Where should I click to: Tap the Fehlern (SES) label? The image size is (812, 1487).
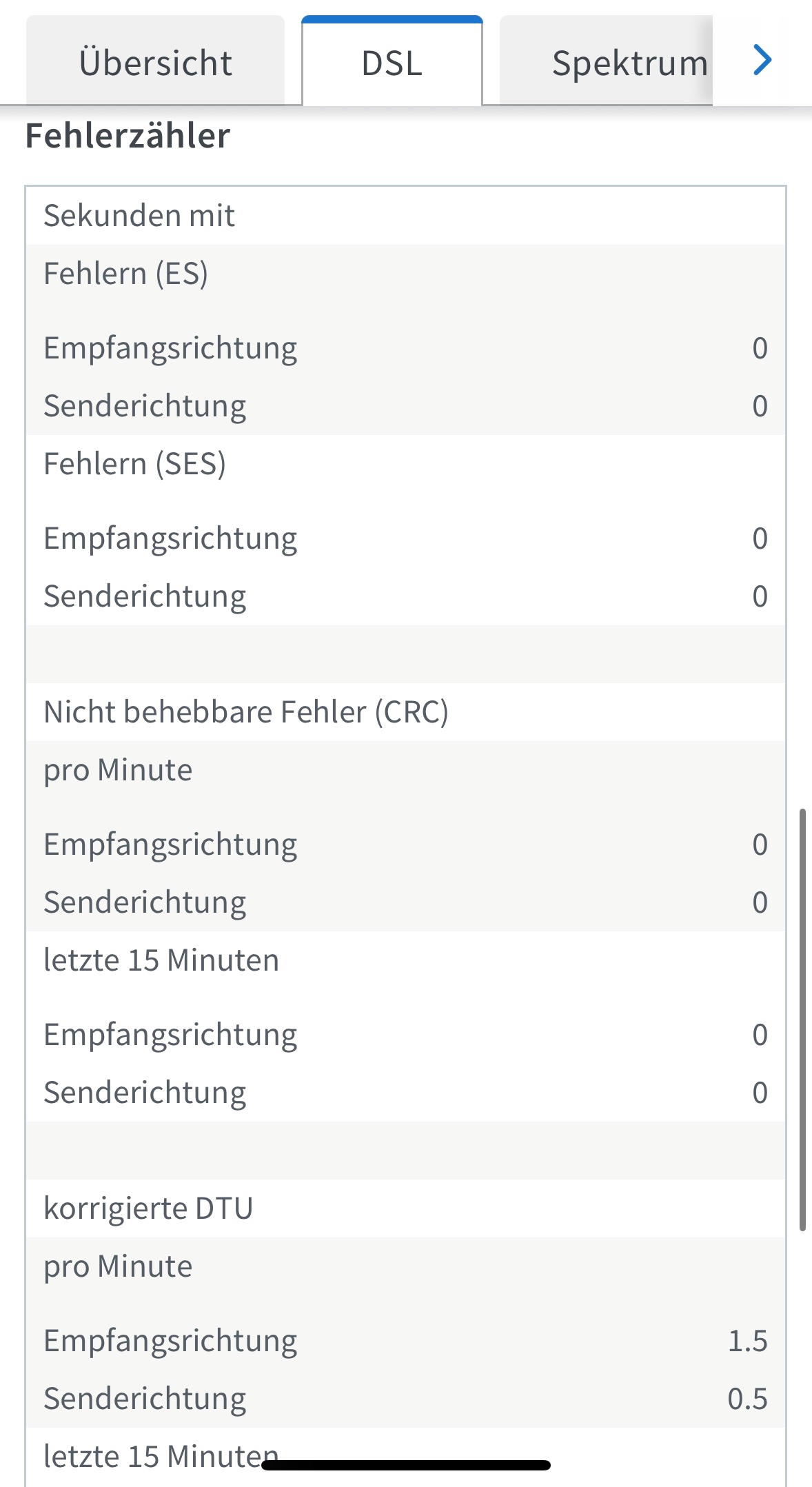click(134, 464)
